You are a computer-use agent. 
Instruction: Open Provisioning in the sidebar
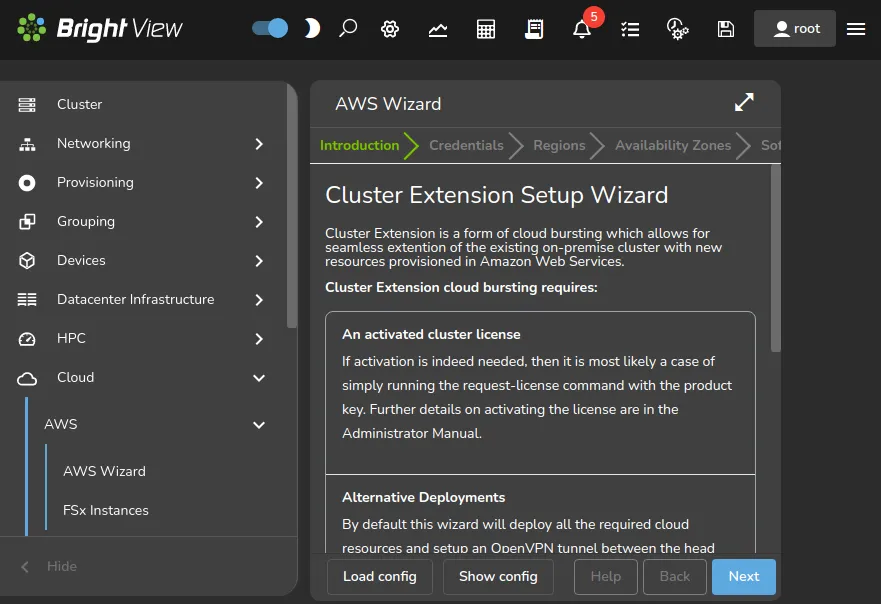coord(95,183)
